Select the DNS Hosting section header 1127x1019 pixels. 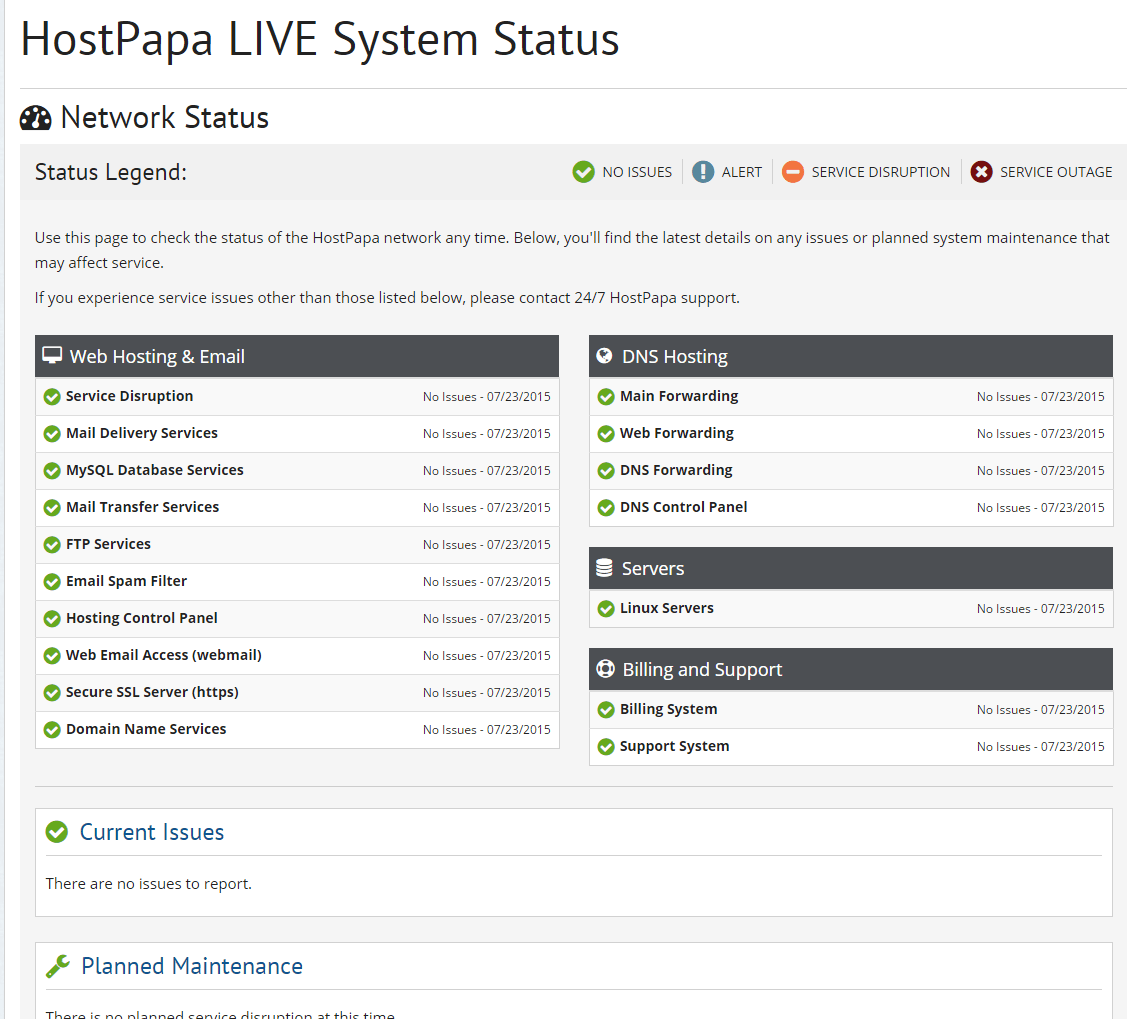pyautogui.click(x=851, y=356)
